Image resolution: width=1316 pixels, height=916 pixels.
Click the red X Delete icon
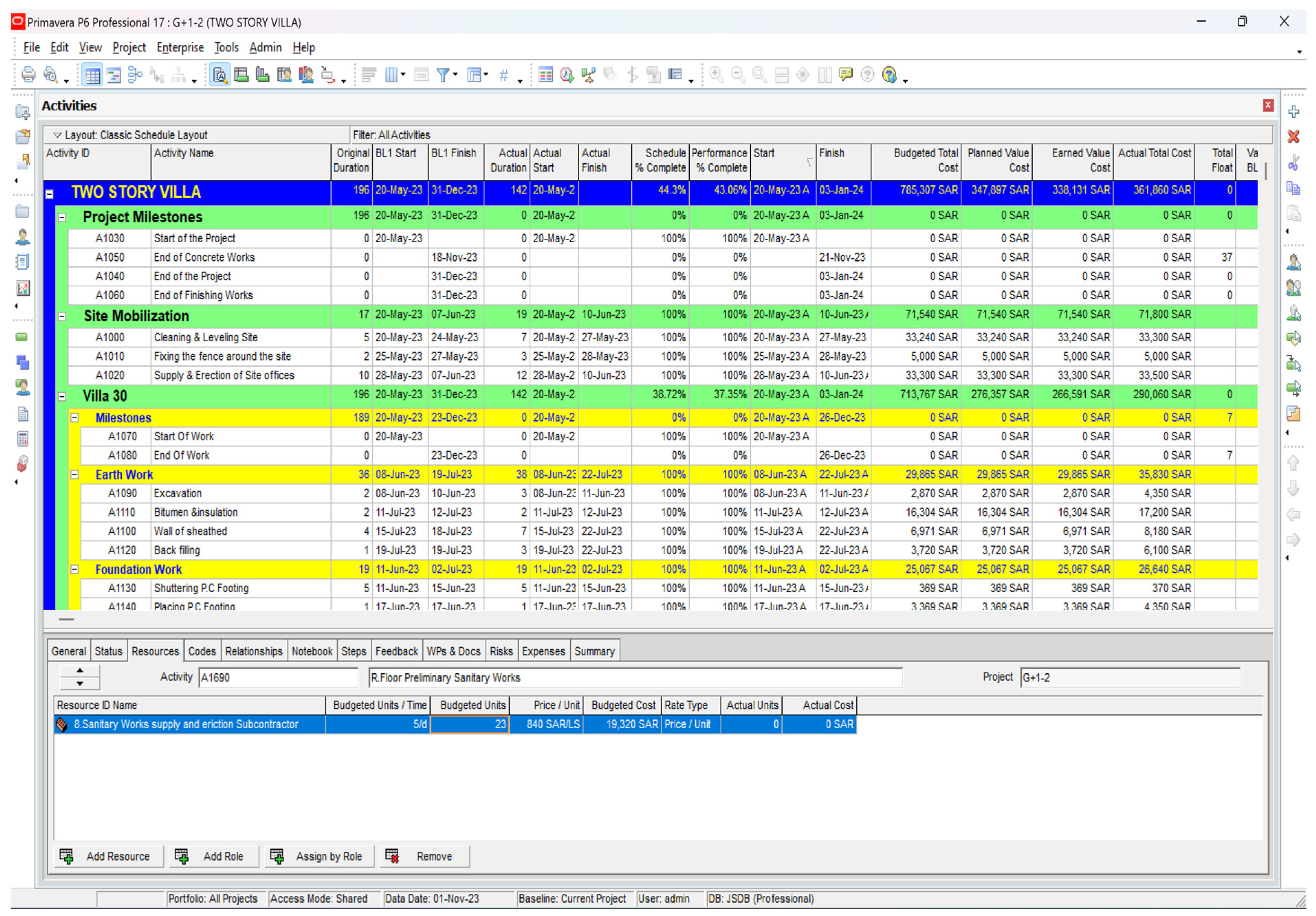pyautogui.click(x=1294, y=136)
